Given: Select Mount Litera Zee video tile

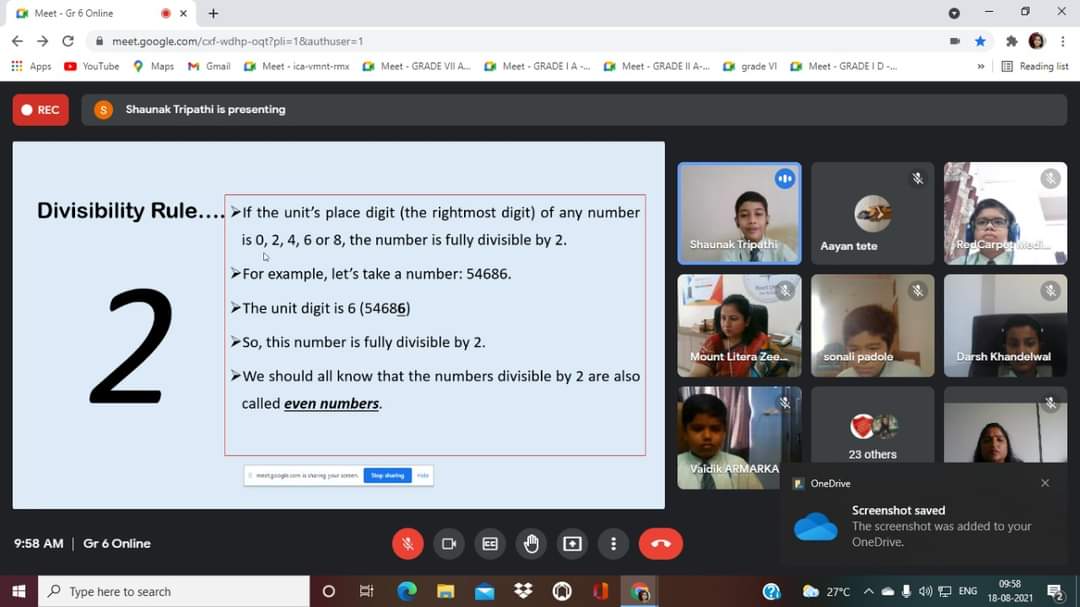Looking at the screenshot, I should click(739, 326).
